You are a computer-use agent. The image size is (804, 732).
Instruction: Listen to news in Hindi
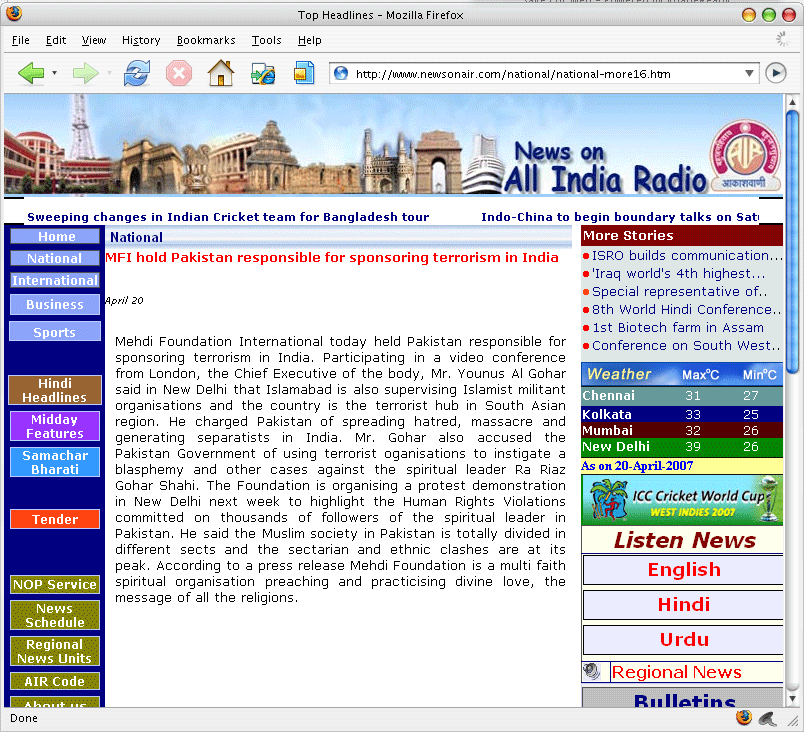tap(684, 604)
